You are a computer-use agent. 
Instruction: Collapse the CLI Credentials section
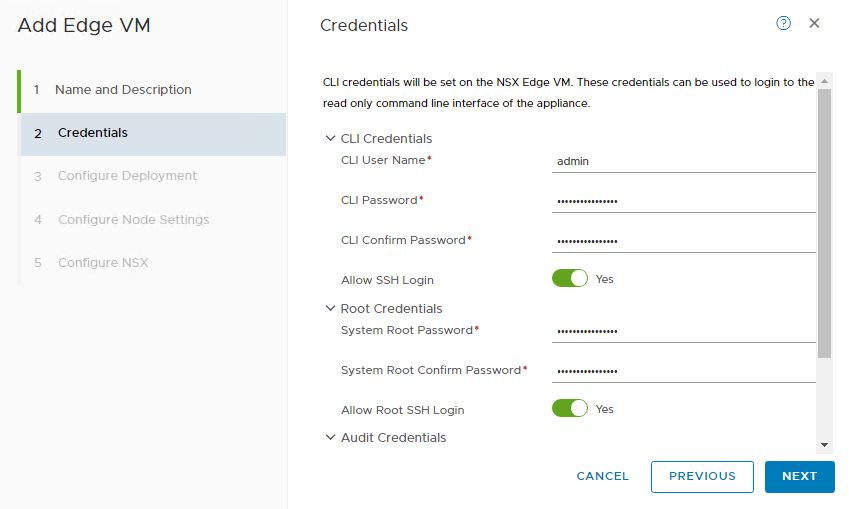coord(330,139)
